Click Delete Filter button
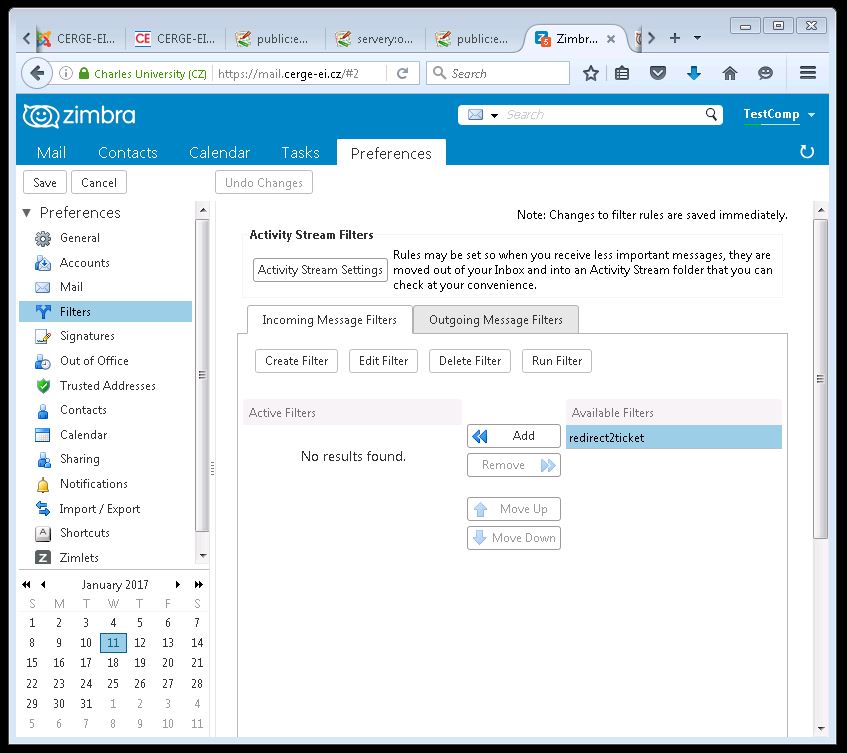Screen dimensions: 847x753 470,361
